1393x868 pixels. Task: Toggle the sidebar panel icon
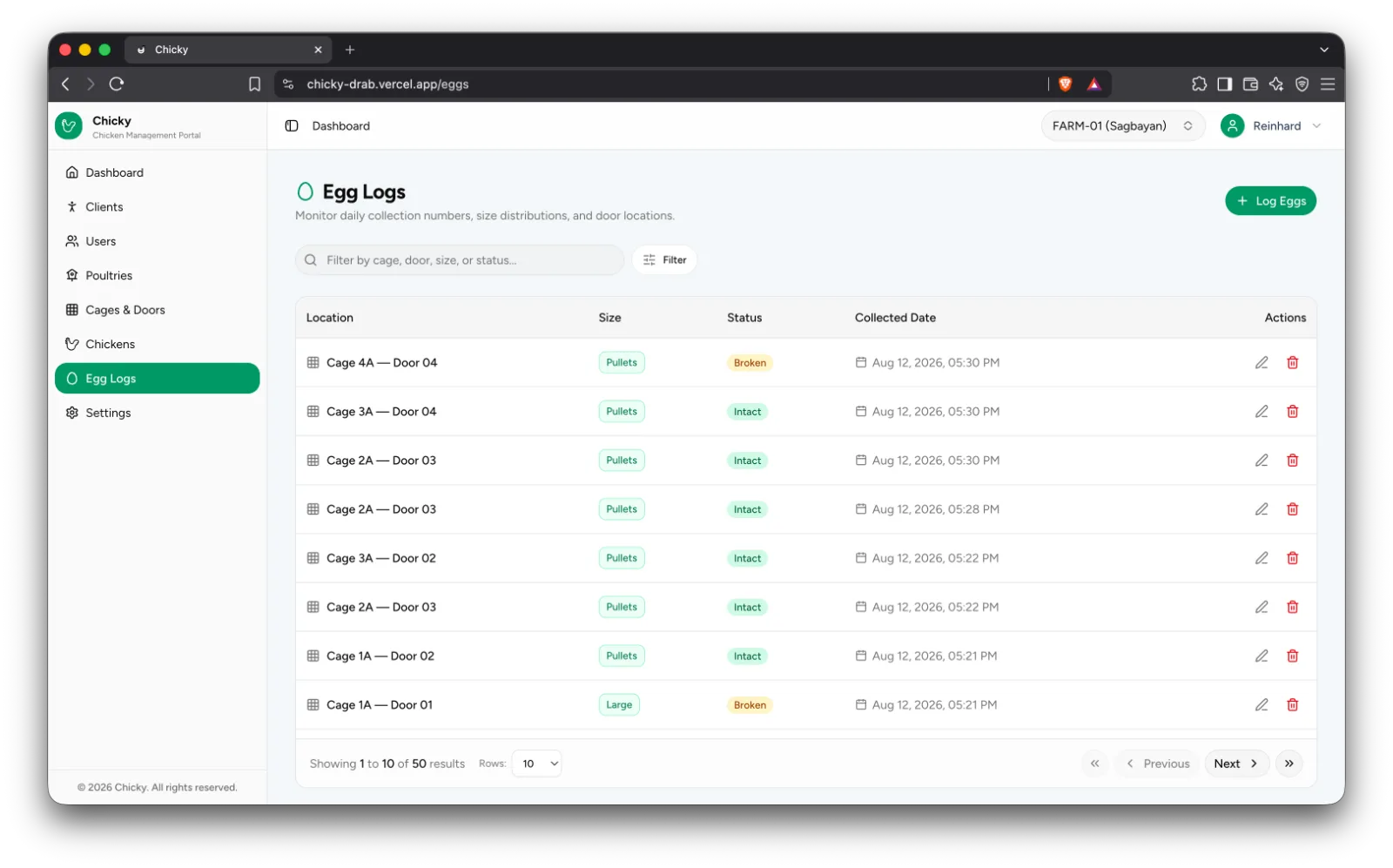[x=292, y=126]
